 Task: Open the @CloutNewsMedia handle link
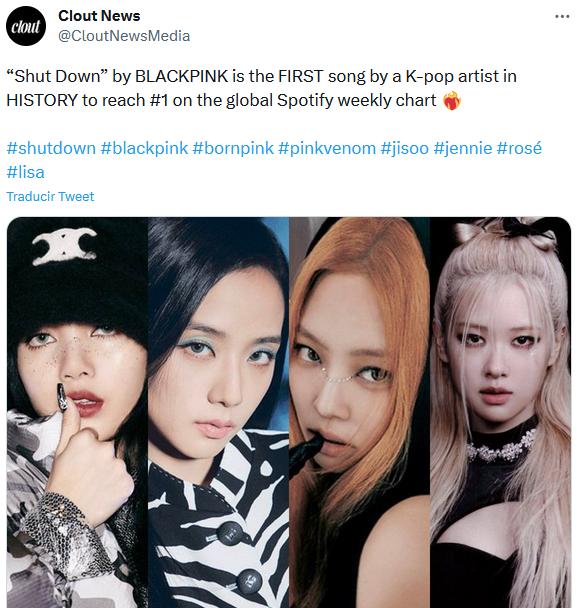point(124,36)
